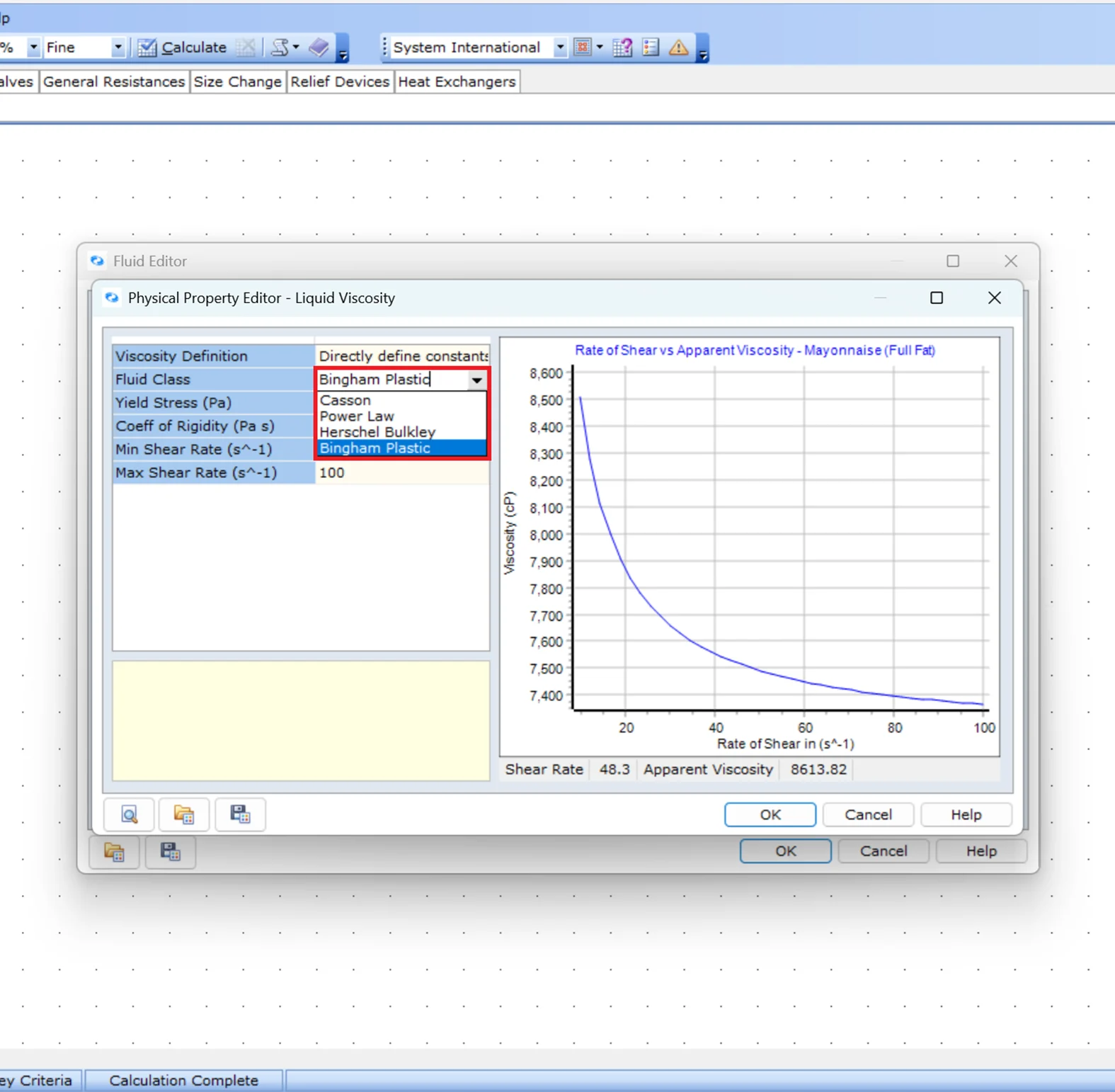Click the list icon beside the warning triangle

tap(651, 47)
